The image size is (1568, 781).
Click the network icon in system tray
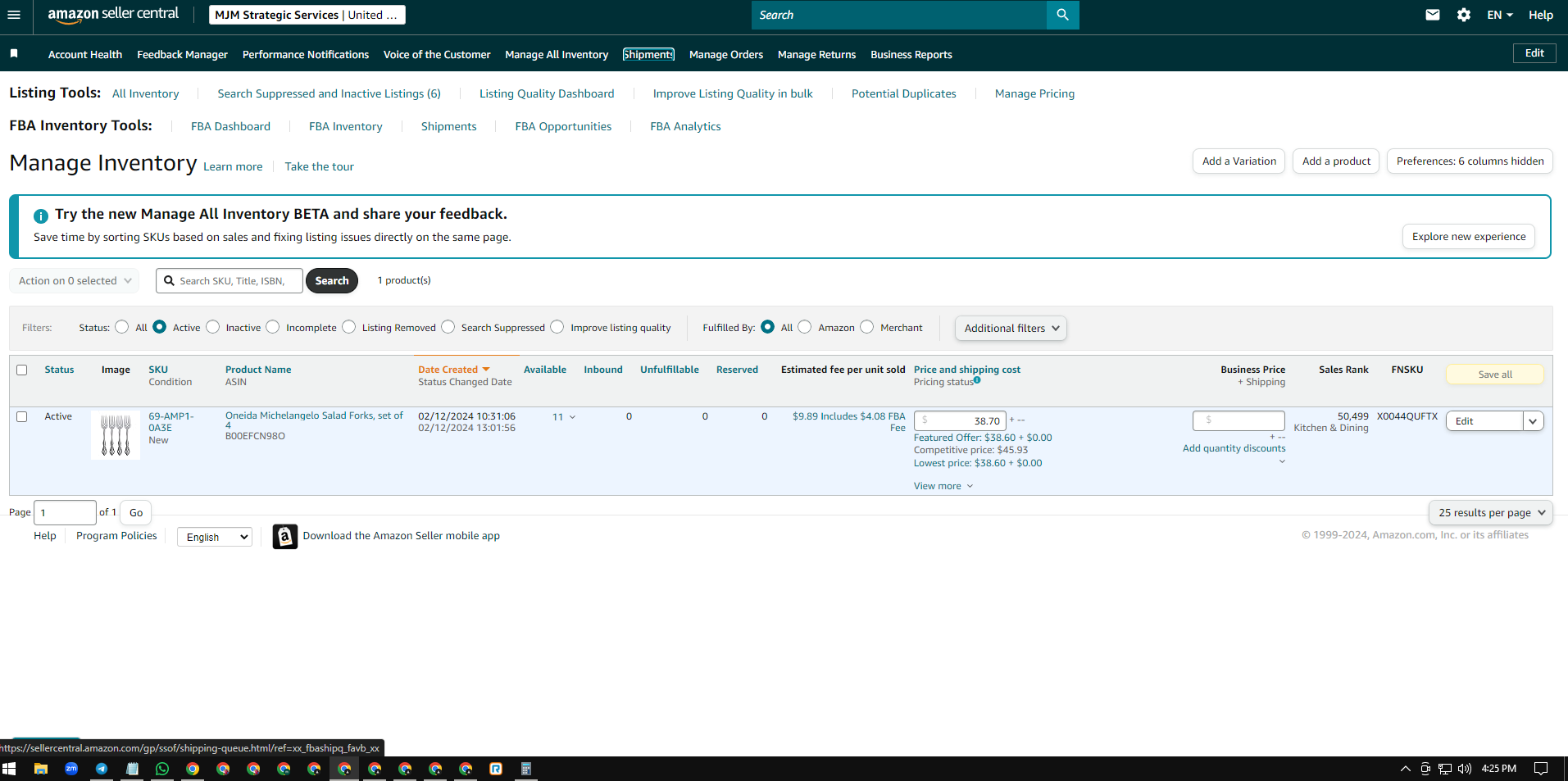click(x=1445, y=769)
